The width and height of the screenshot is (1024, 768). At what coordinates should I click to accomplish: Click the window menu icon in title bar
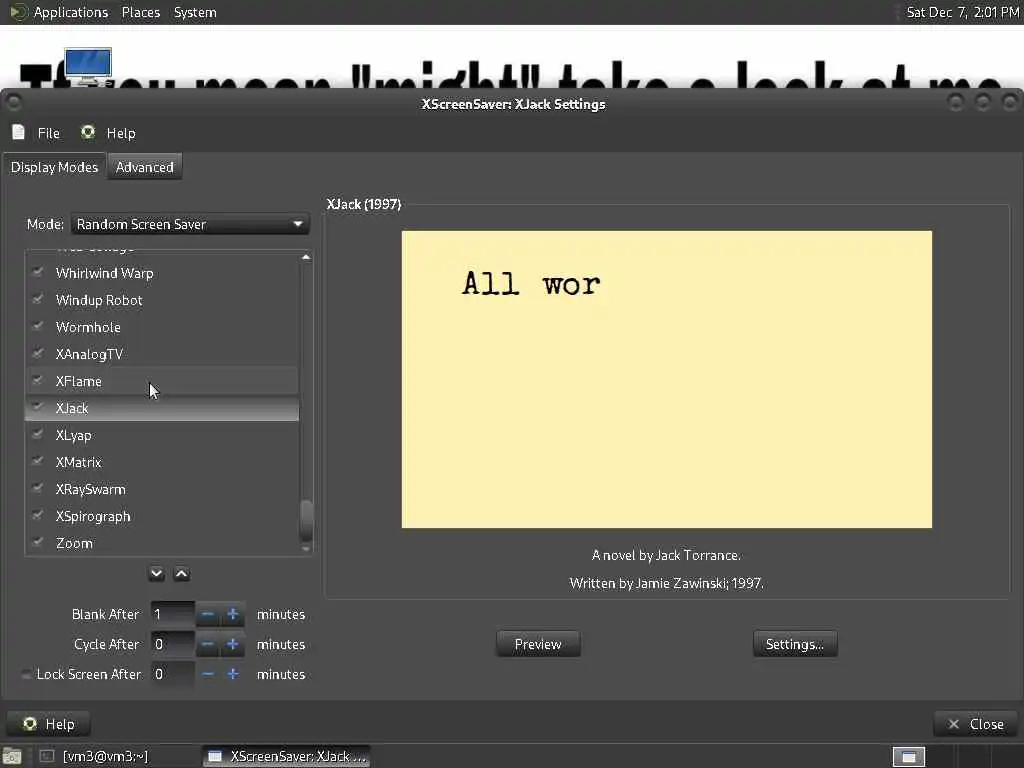pyautogui.click(x=13, y=103)
